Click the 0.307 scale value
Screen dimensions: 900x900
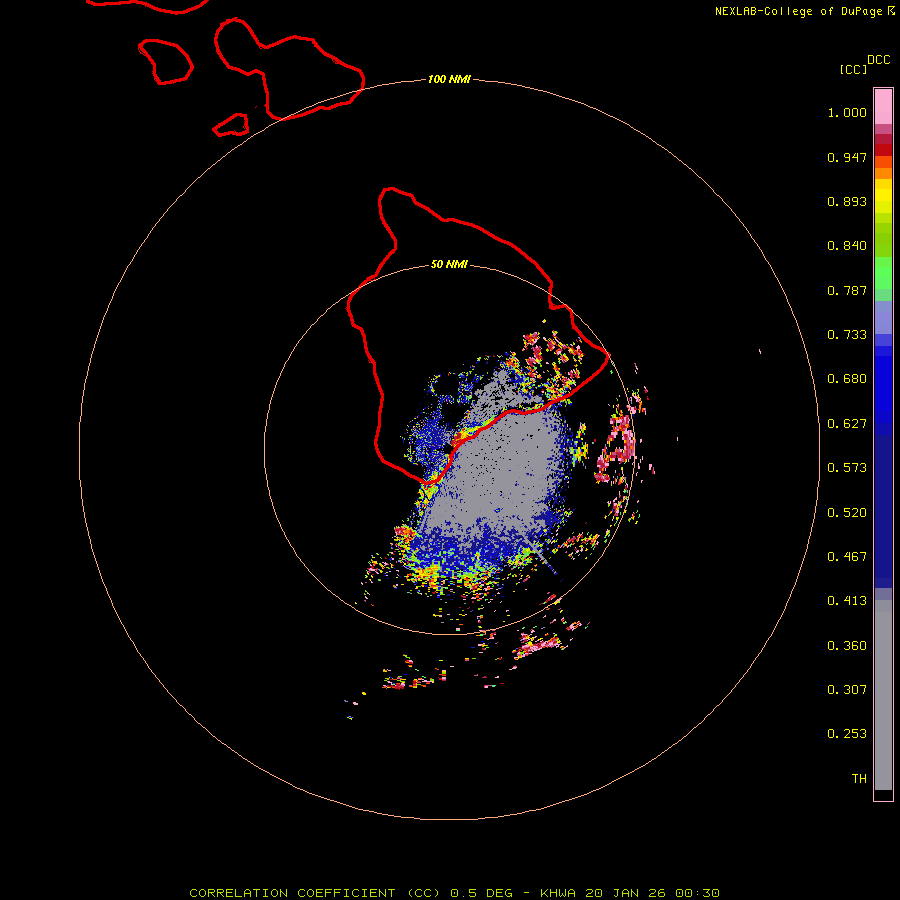click(x=847, y=690)
